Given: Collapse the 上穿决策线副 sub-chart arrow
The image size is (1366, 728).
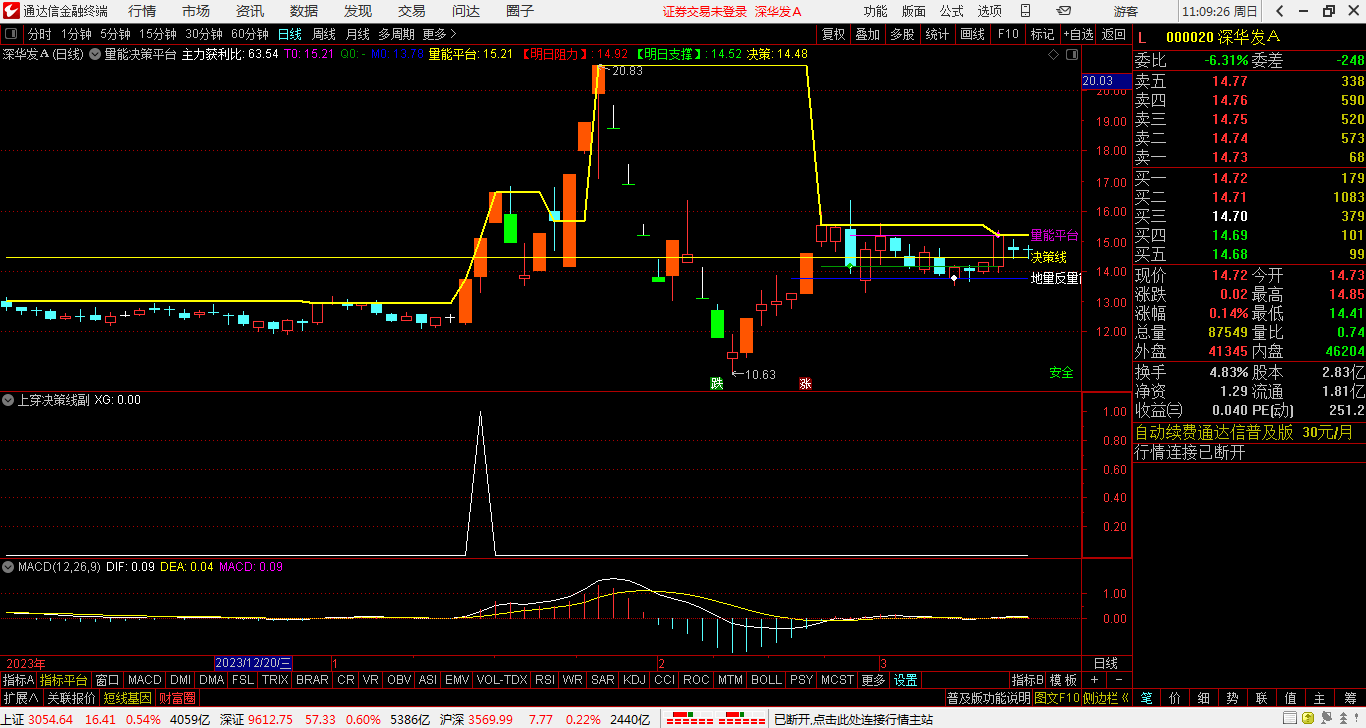Looking at the screenshot, I should coord(9,400).
